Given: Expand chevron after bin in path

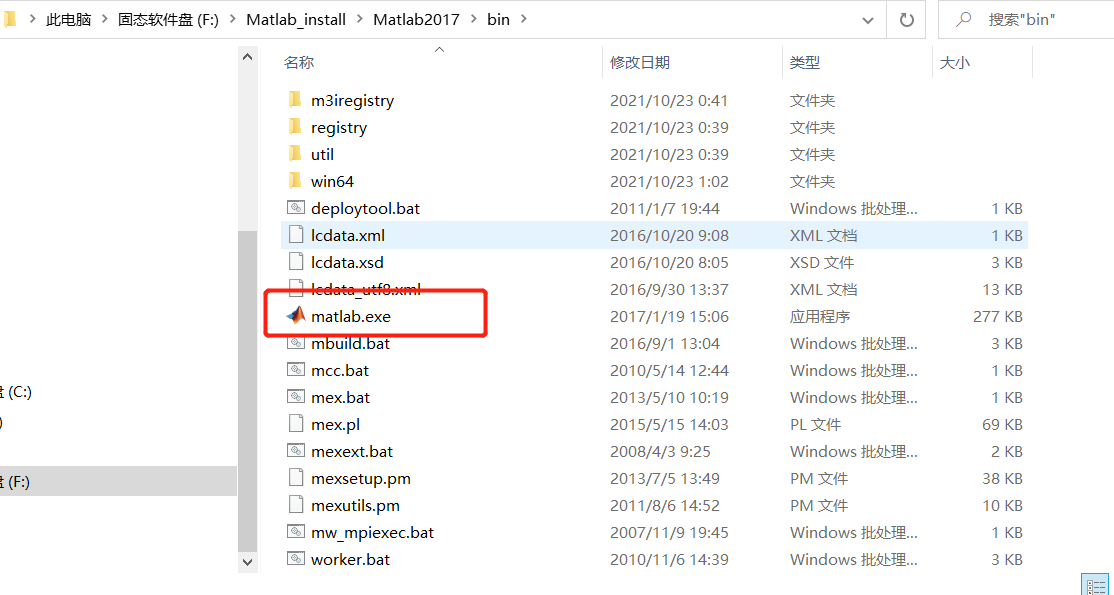Looking at the screenshot, I should click(524, 20).
